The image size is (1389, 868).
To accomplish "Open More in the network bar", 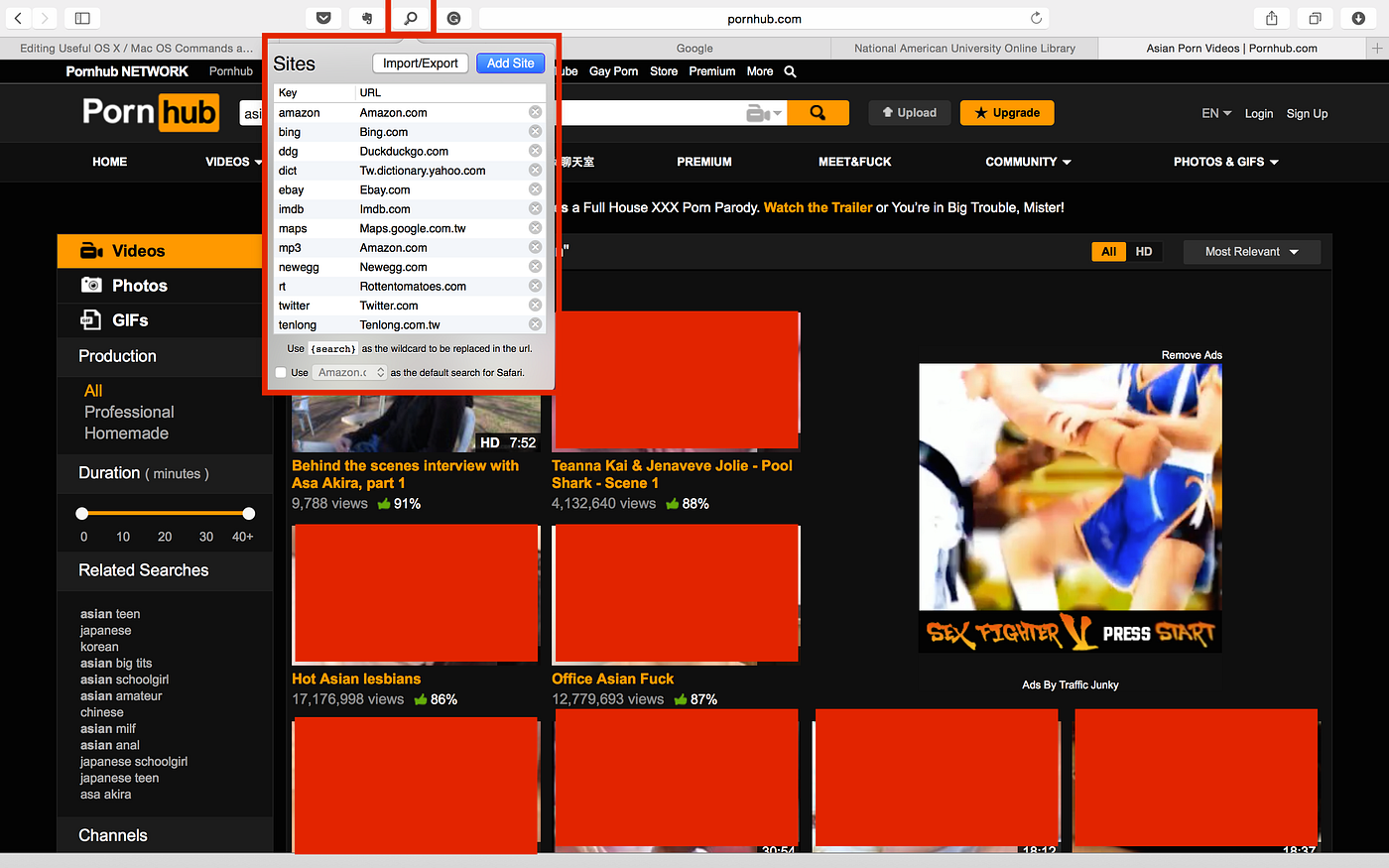I will click(x=760, y=71).
